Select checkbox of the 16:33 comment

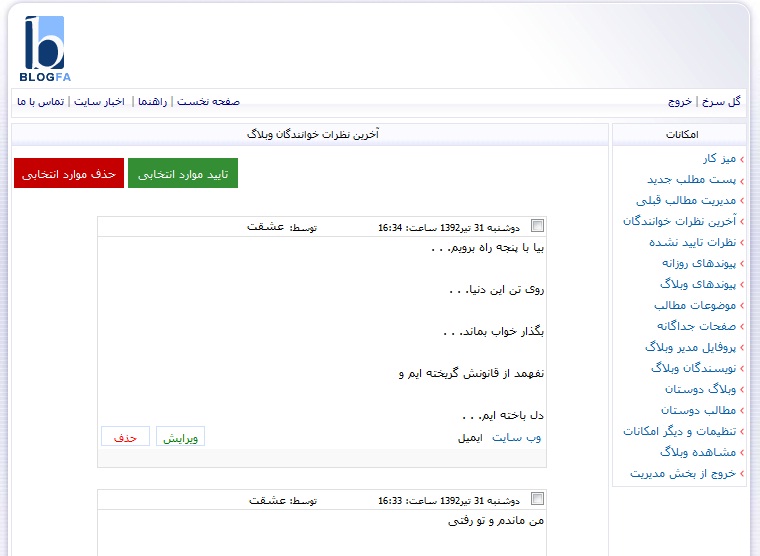[x=538, y=499]
